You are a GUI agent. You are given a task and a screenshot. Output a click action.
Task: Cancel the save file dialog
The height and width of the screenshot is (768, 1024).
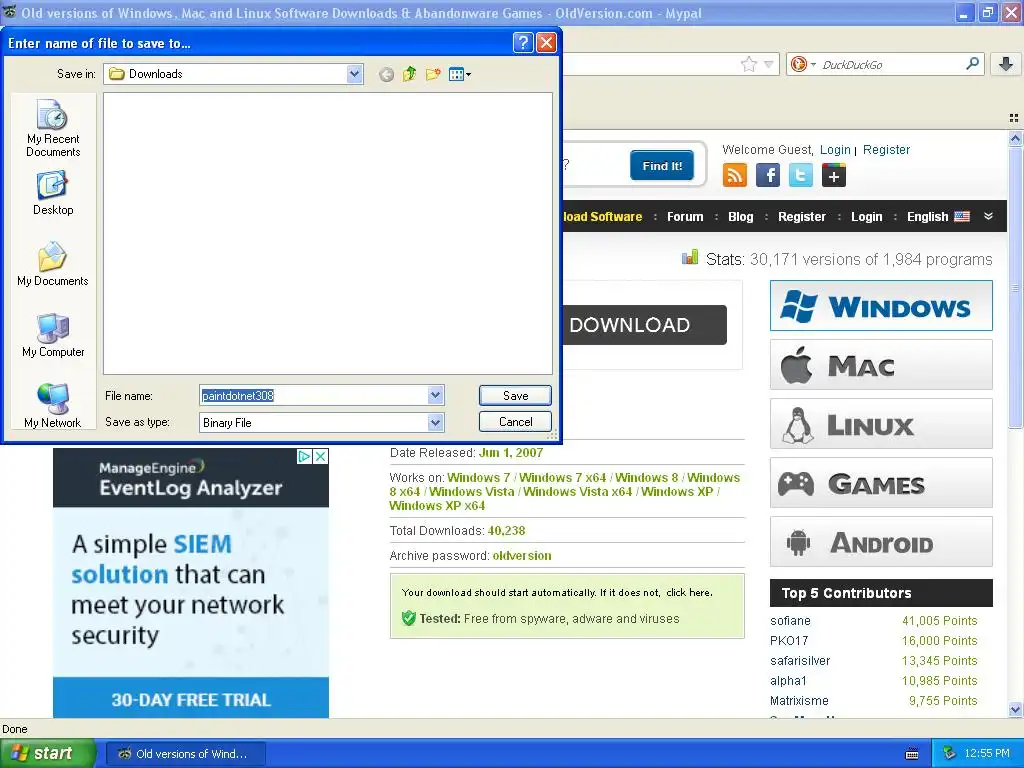515,422
